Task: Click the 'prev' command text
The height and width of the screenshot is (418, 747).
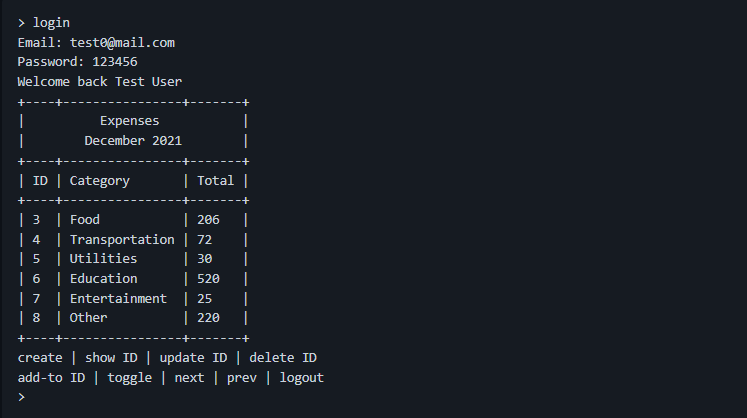Action: 242,378
